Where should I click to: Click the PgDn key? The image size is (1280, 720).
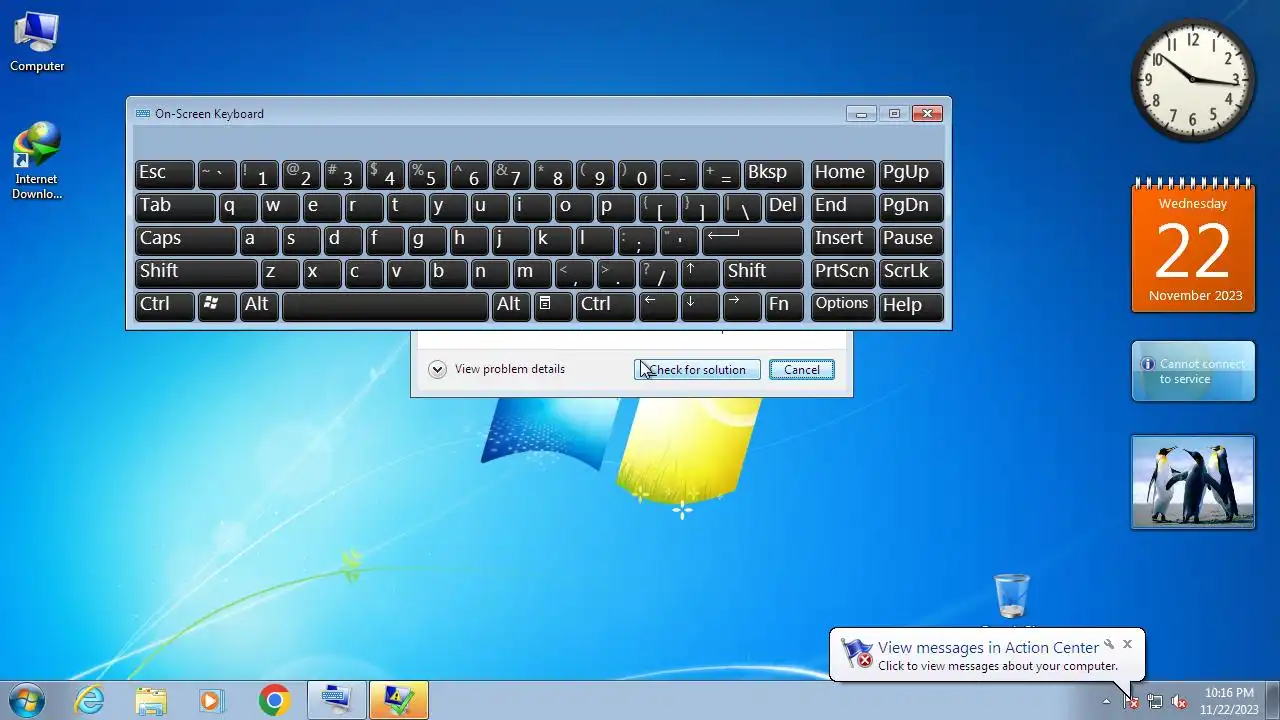[x=911, y=206]
